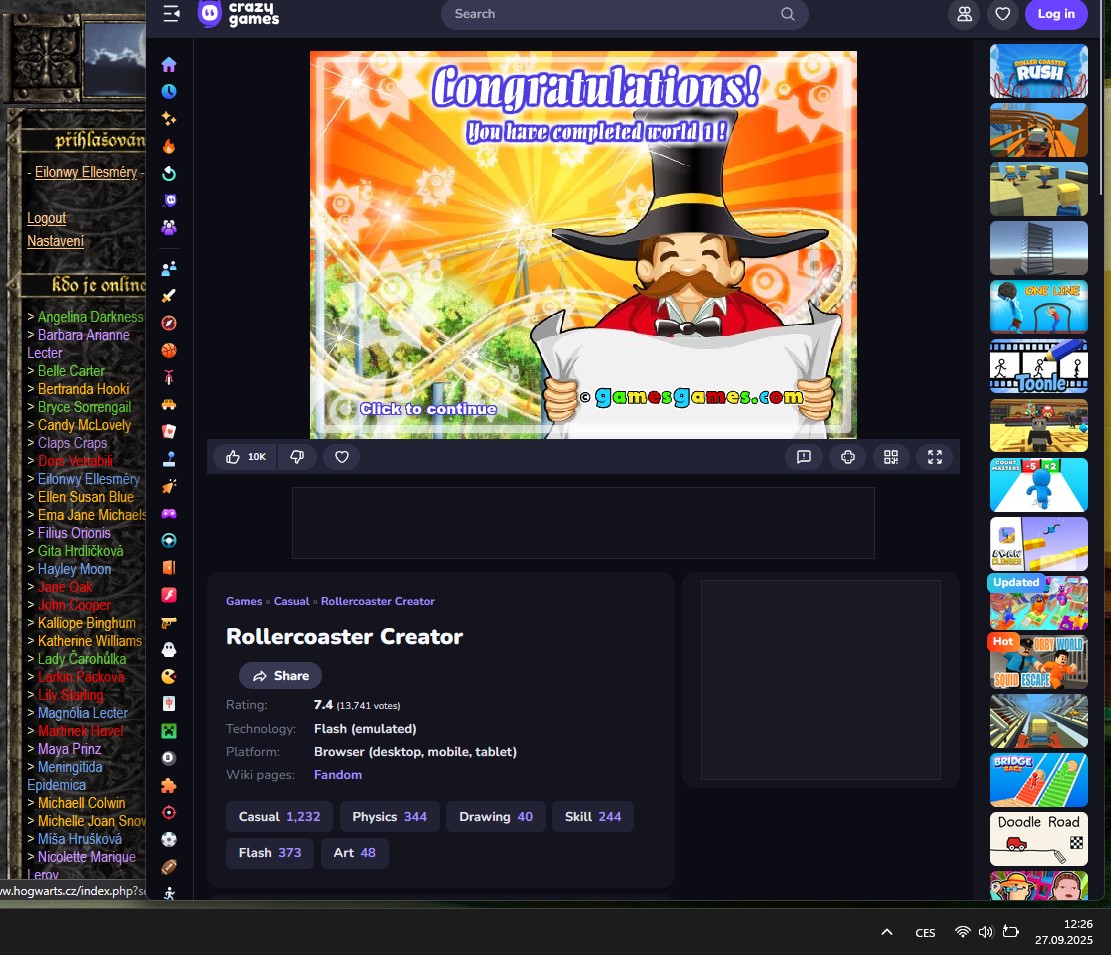Open the 8-ball pool category icon
1111x955 pixels.
tap(169, 758)
